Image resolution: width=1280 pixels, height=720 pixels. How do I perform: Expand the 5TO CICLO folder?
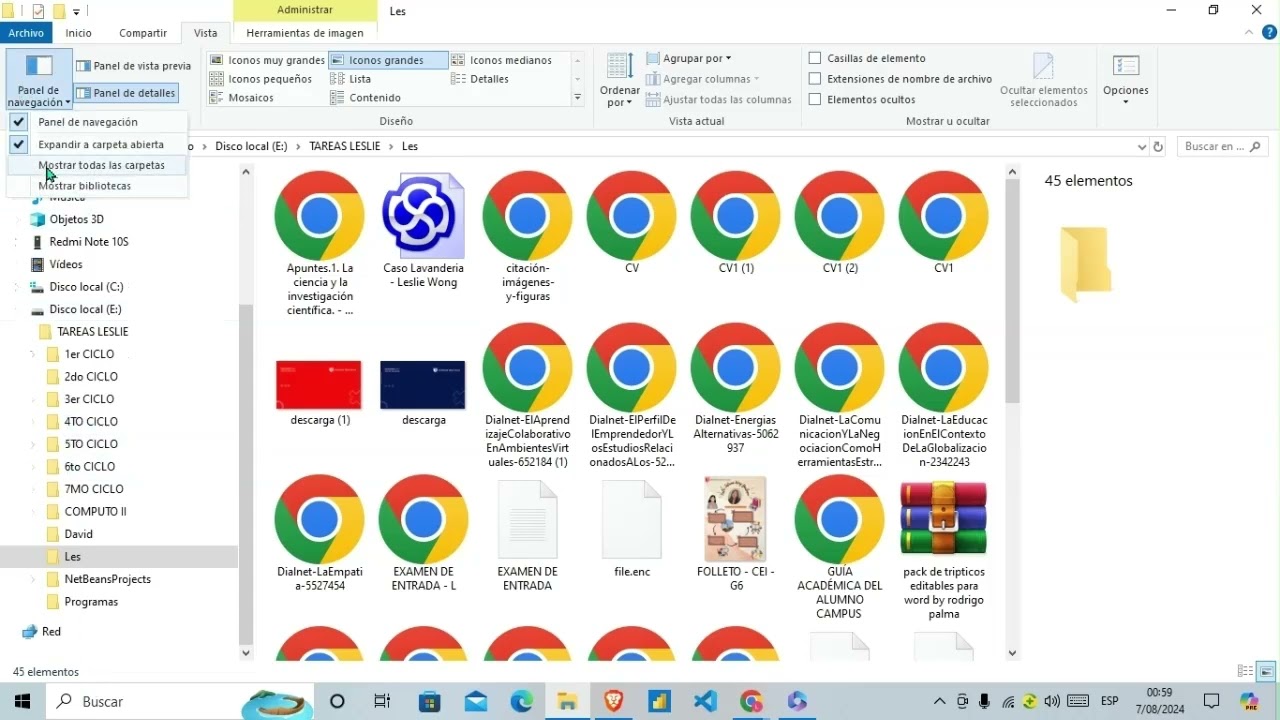[32, 444]
